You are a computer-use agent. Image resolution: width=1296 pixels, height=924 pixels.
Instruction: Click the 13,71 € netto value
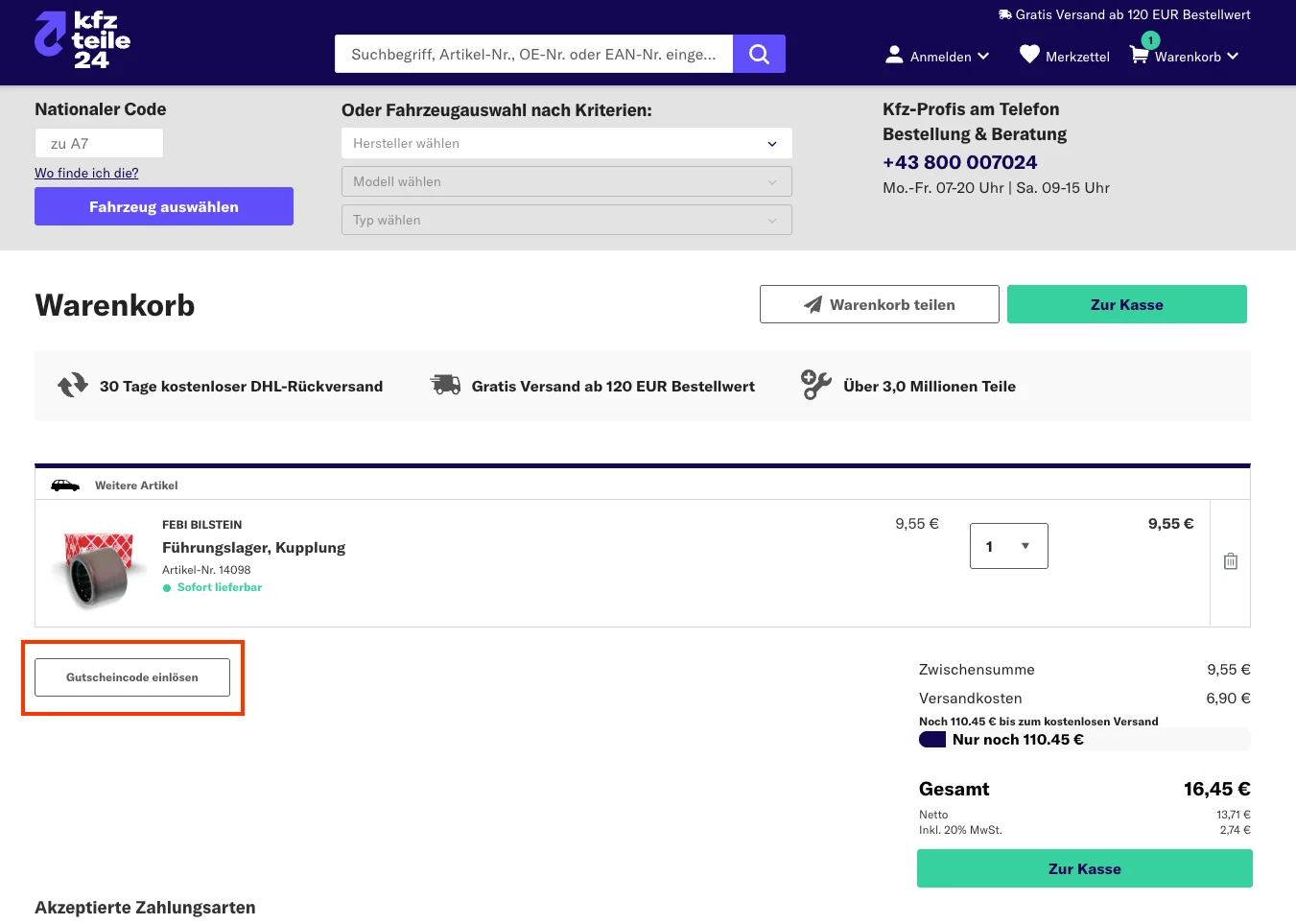point(1234,815)
